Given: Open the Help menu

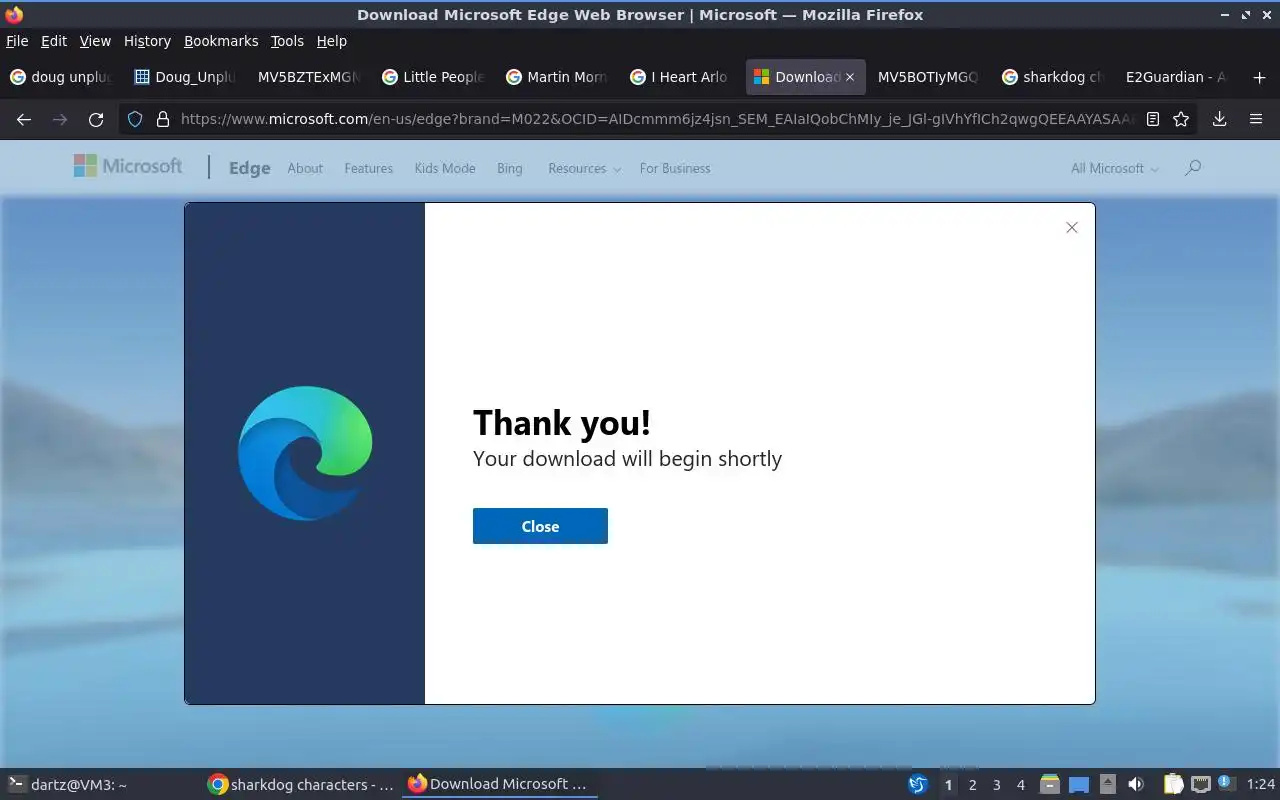Looking at the screenshot, I should pyautogui.click(x=331, y=41).
